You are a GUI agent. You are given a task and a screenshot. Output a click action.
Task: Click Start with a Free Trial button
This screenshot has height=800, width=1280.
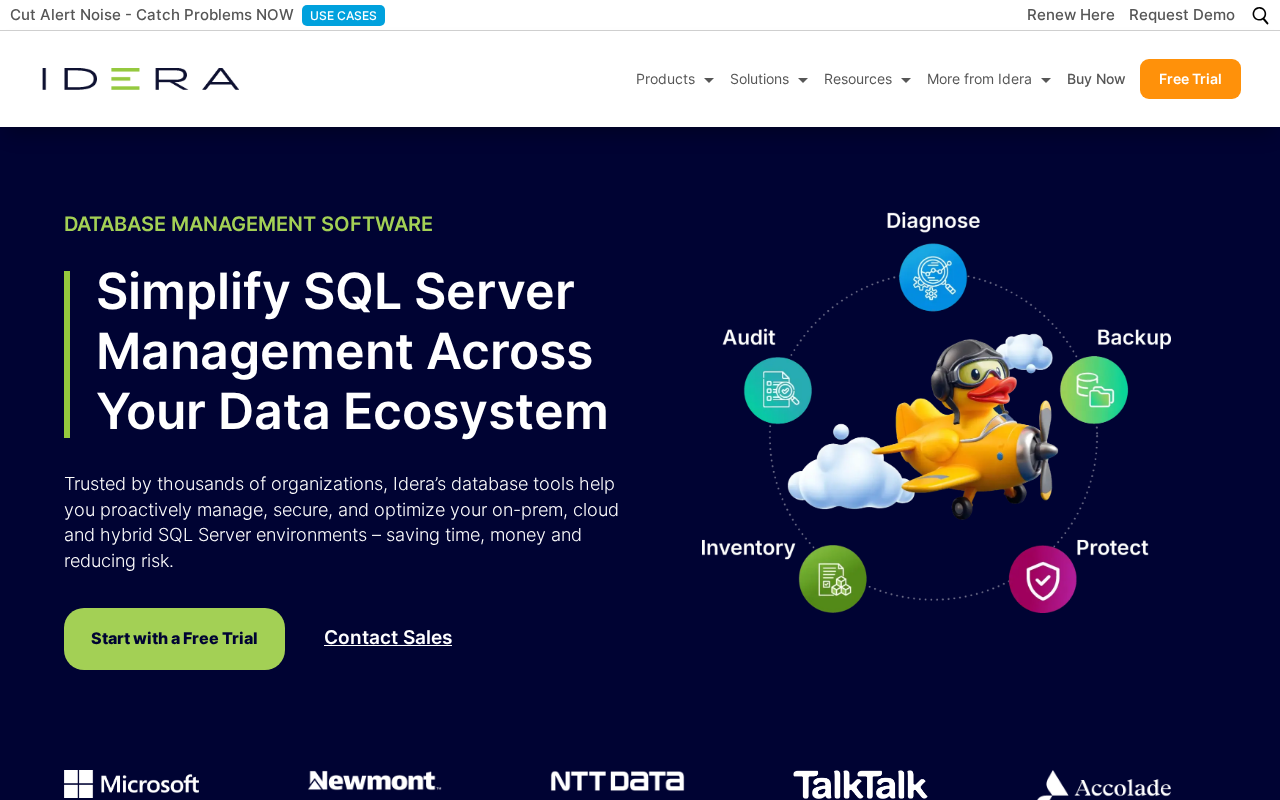[174, 639]
